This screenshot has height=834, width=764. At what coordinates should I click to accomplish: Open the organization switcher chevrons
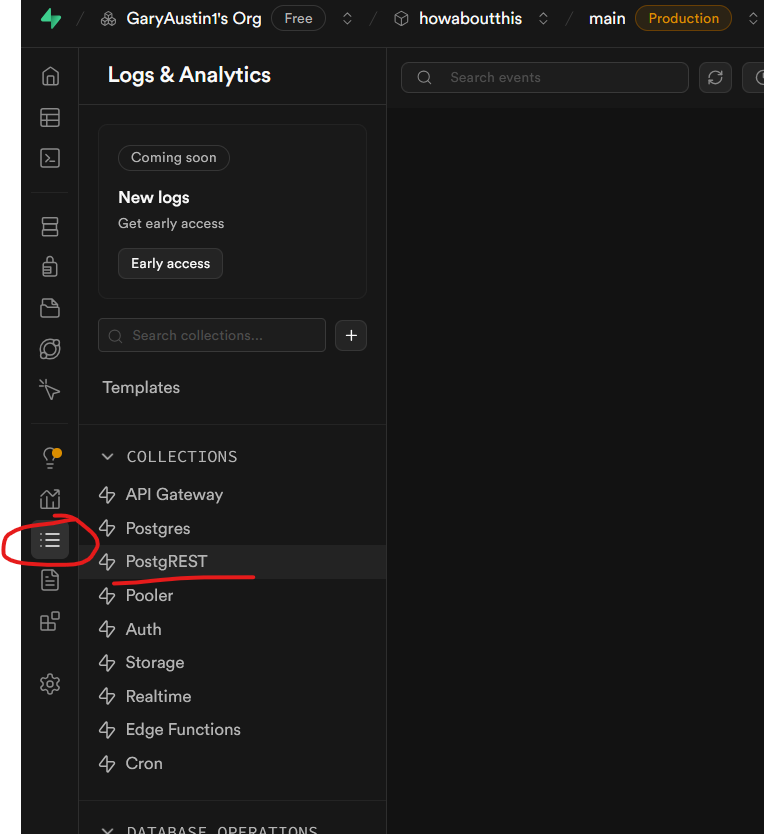pyautogui.click(x=347, y=19)
